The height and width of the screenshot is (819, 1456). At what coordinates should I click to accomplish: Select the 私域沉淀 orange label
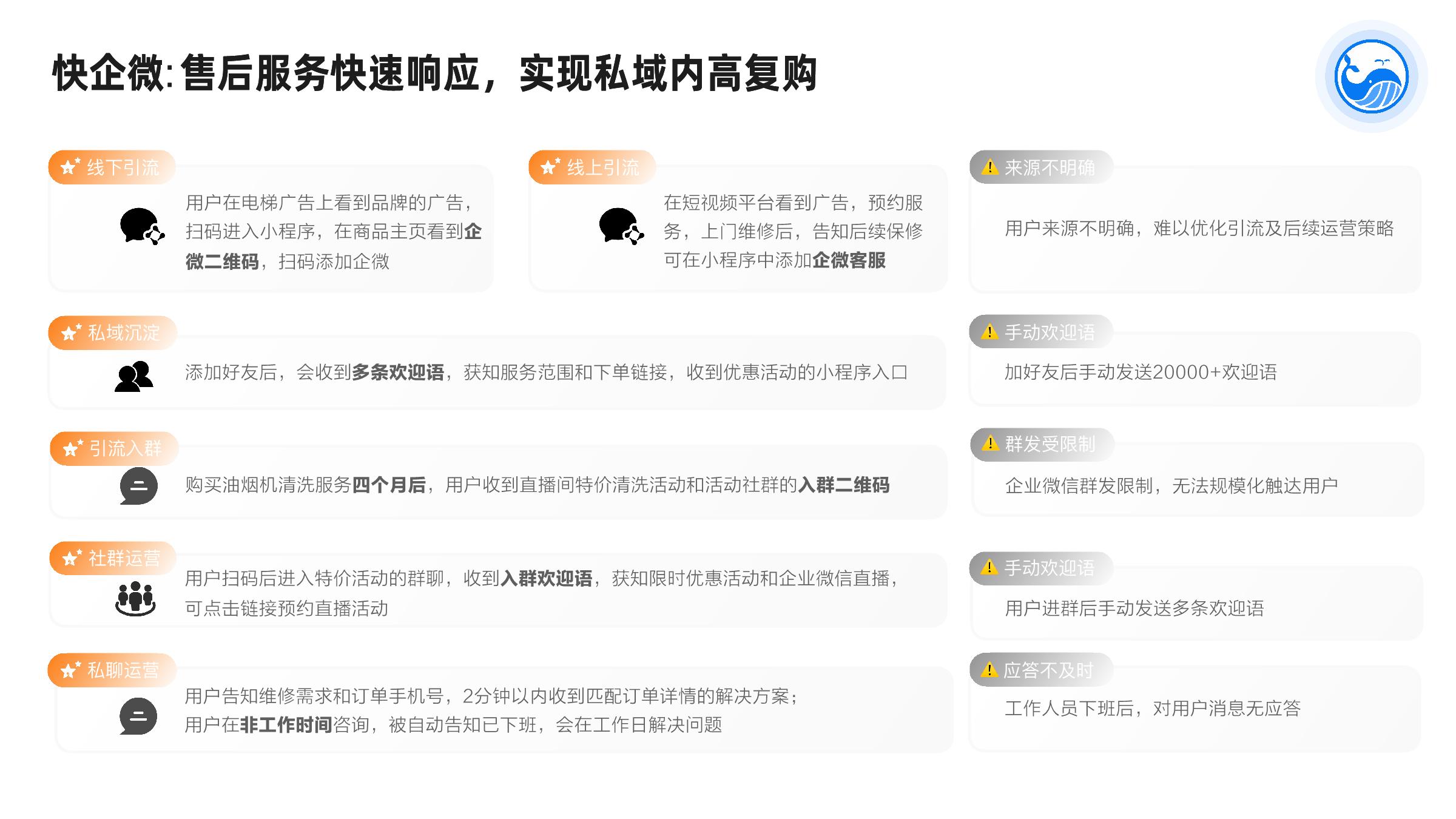112,332
